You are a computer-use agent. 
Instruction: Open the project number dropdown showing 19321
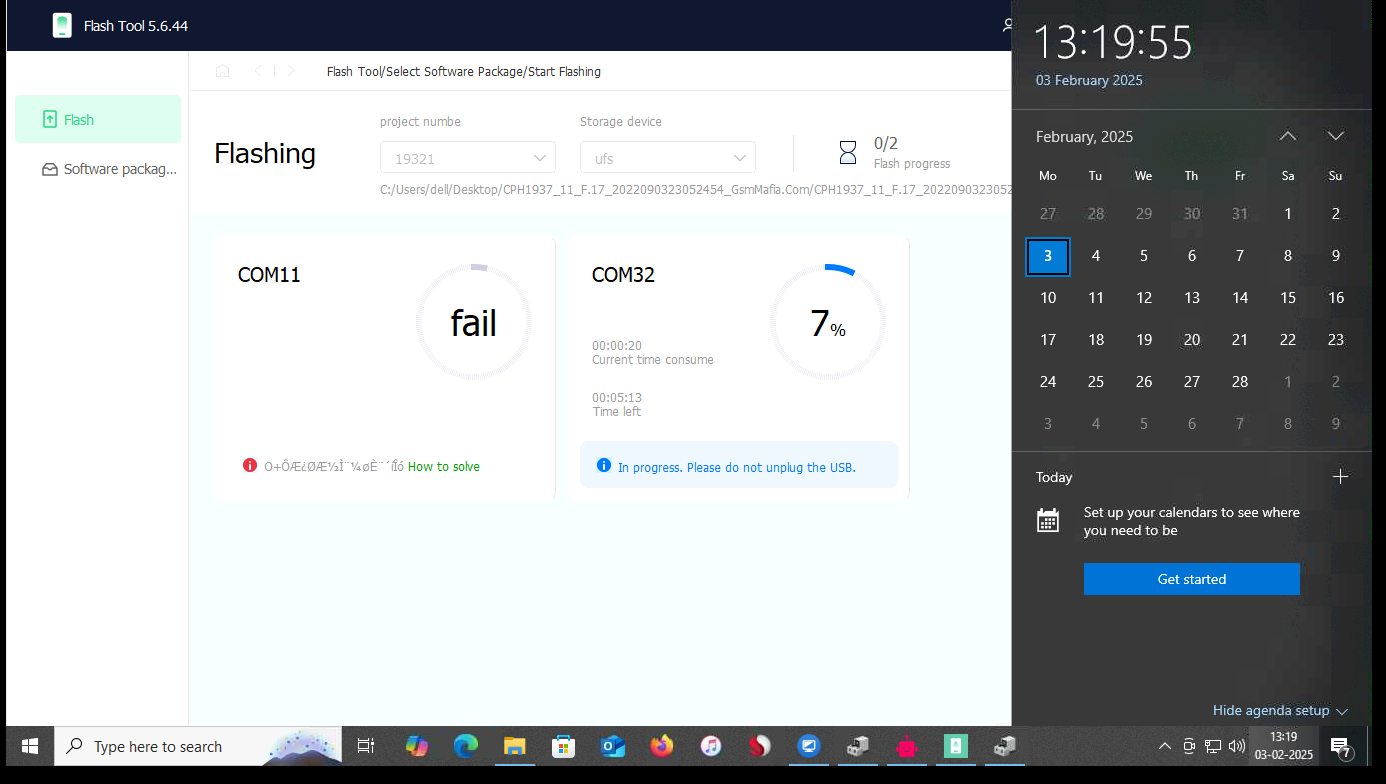(x=468, y=158)
